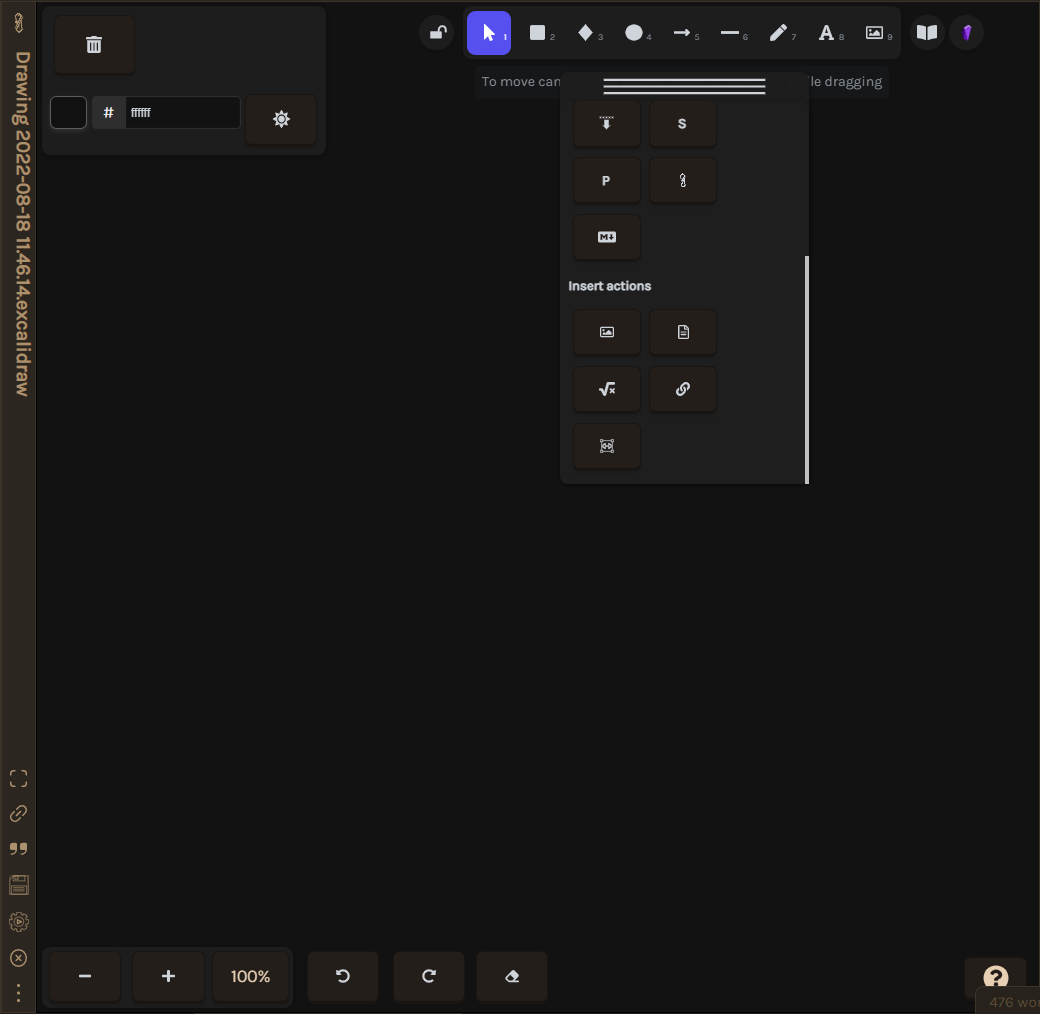Select the Rectangle tool
Image resolution: width=1040 pixels, height=1014 pixels.
tap(537, 33)
